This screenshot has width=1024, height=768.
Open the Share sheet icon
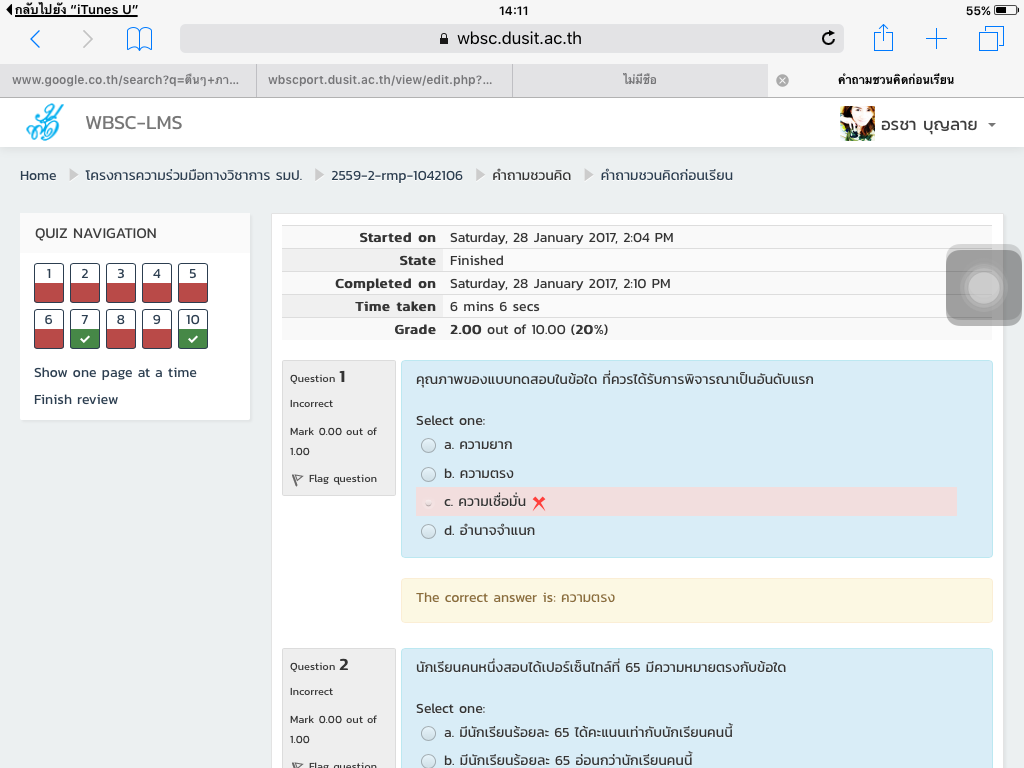coord(883,39)
